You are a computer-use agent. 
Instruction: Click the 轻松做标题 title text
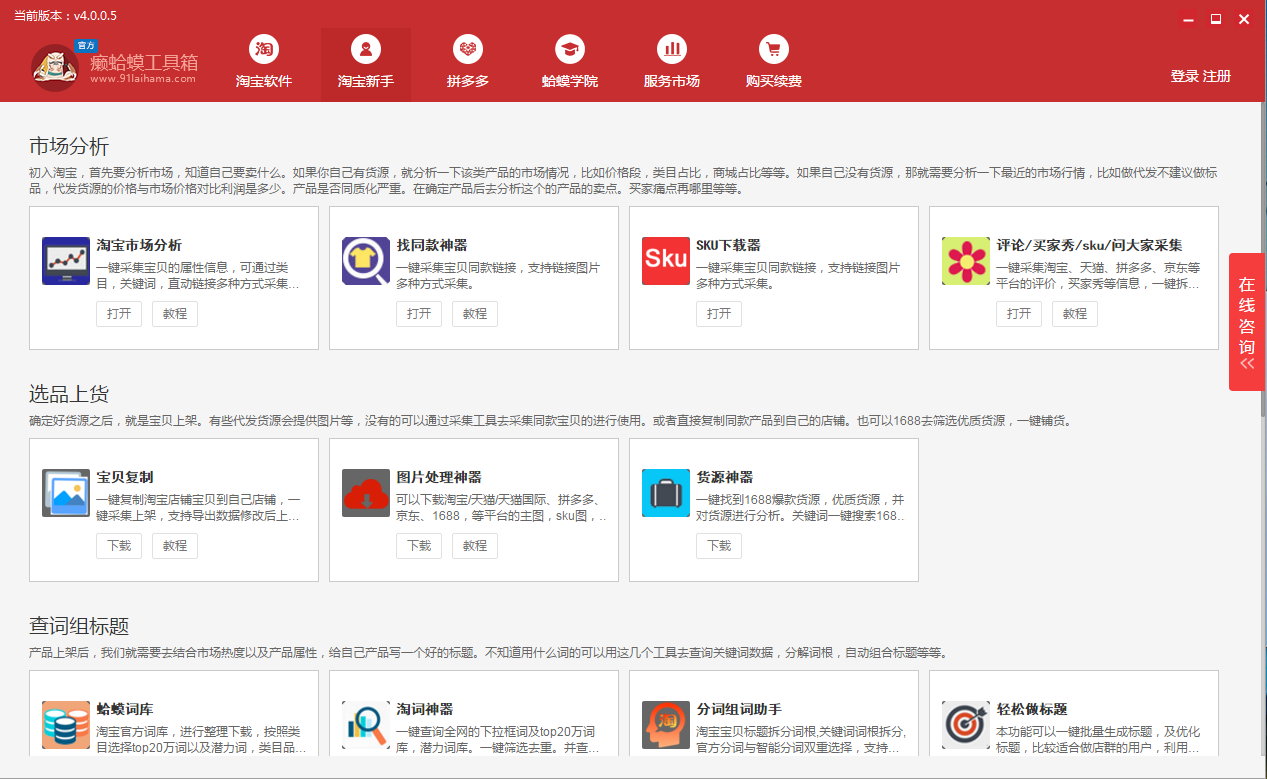1032,709
